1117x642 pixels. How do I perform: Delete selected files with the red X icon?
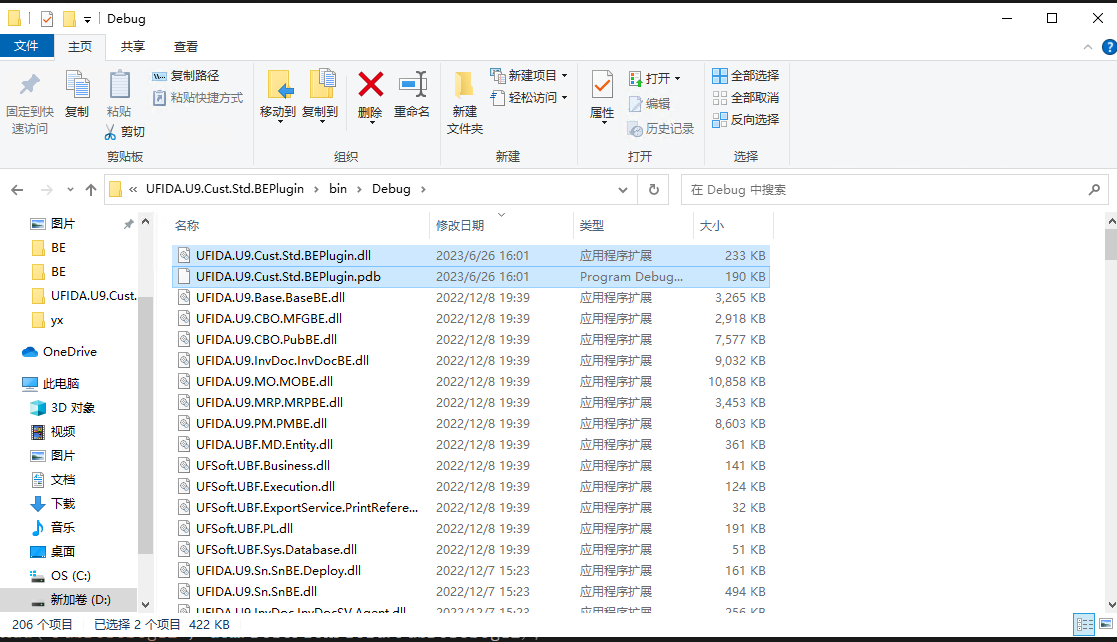click(371, 95)
